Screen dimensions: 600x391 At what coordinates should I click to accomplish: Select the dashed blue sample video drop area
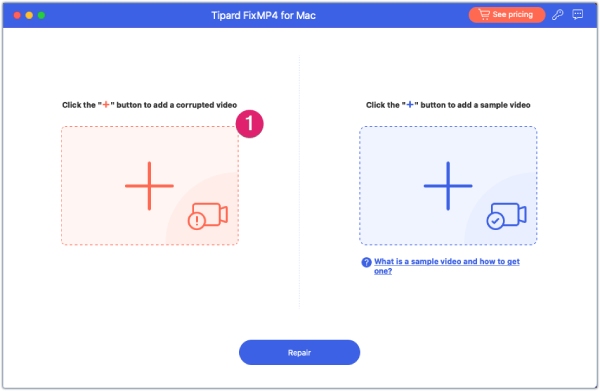(448, 186)
